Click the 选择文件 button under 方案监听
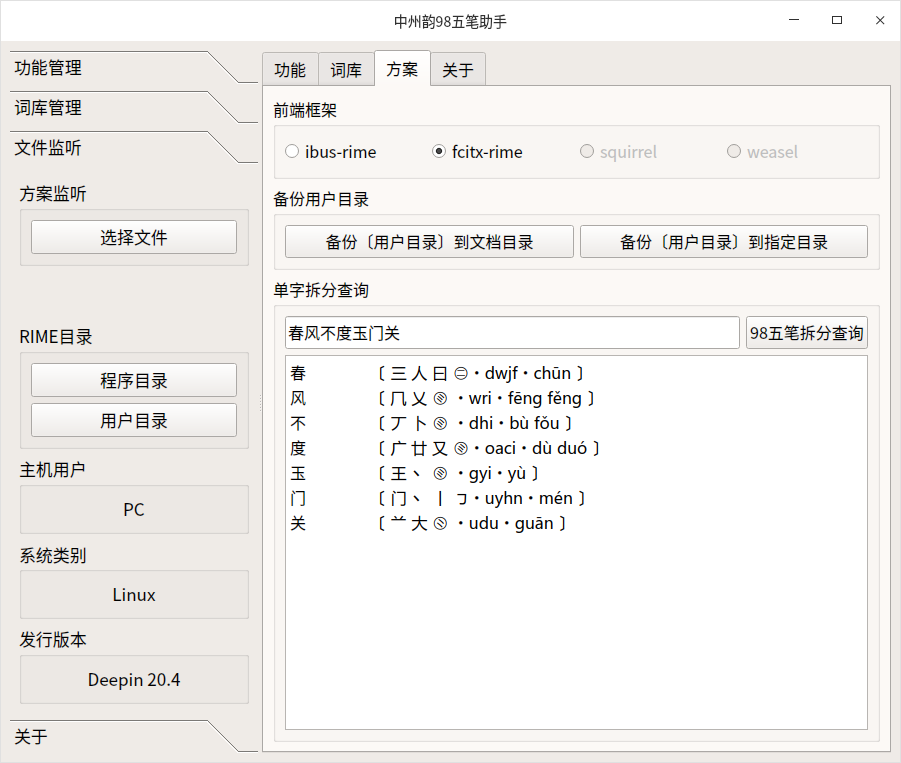Viewport: 901px width, 763px height. (x=133, y=237)
